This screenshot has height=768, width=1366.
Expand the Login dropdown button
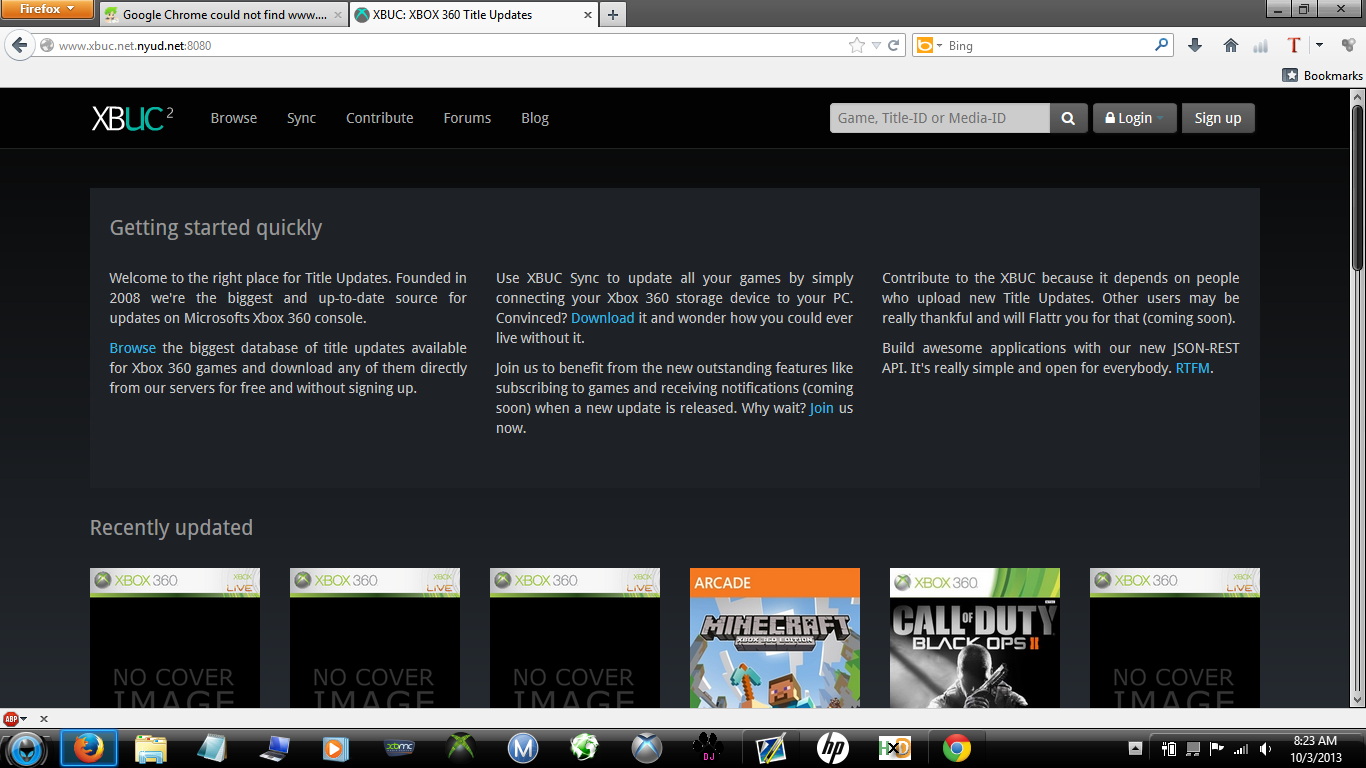[x=1134, y=118]
